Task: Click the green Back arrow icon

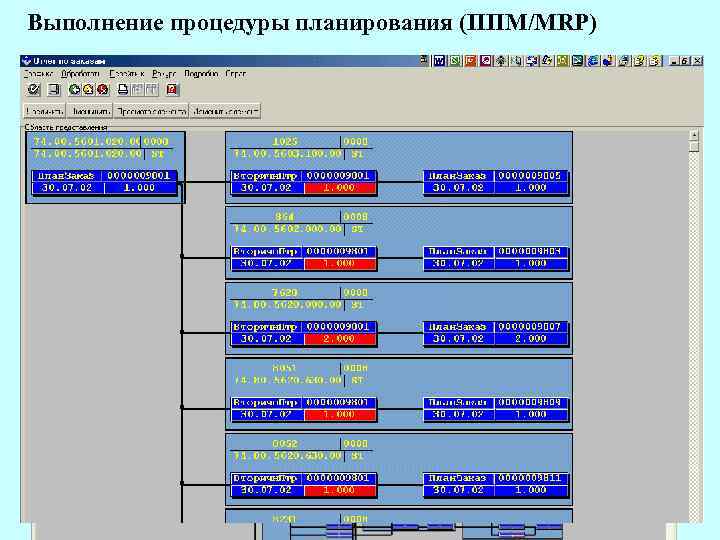Action: (x=74, y=89)
